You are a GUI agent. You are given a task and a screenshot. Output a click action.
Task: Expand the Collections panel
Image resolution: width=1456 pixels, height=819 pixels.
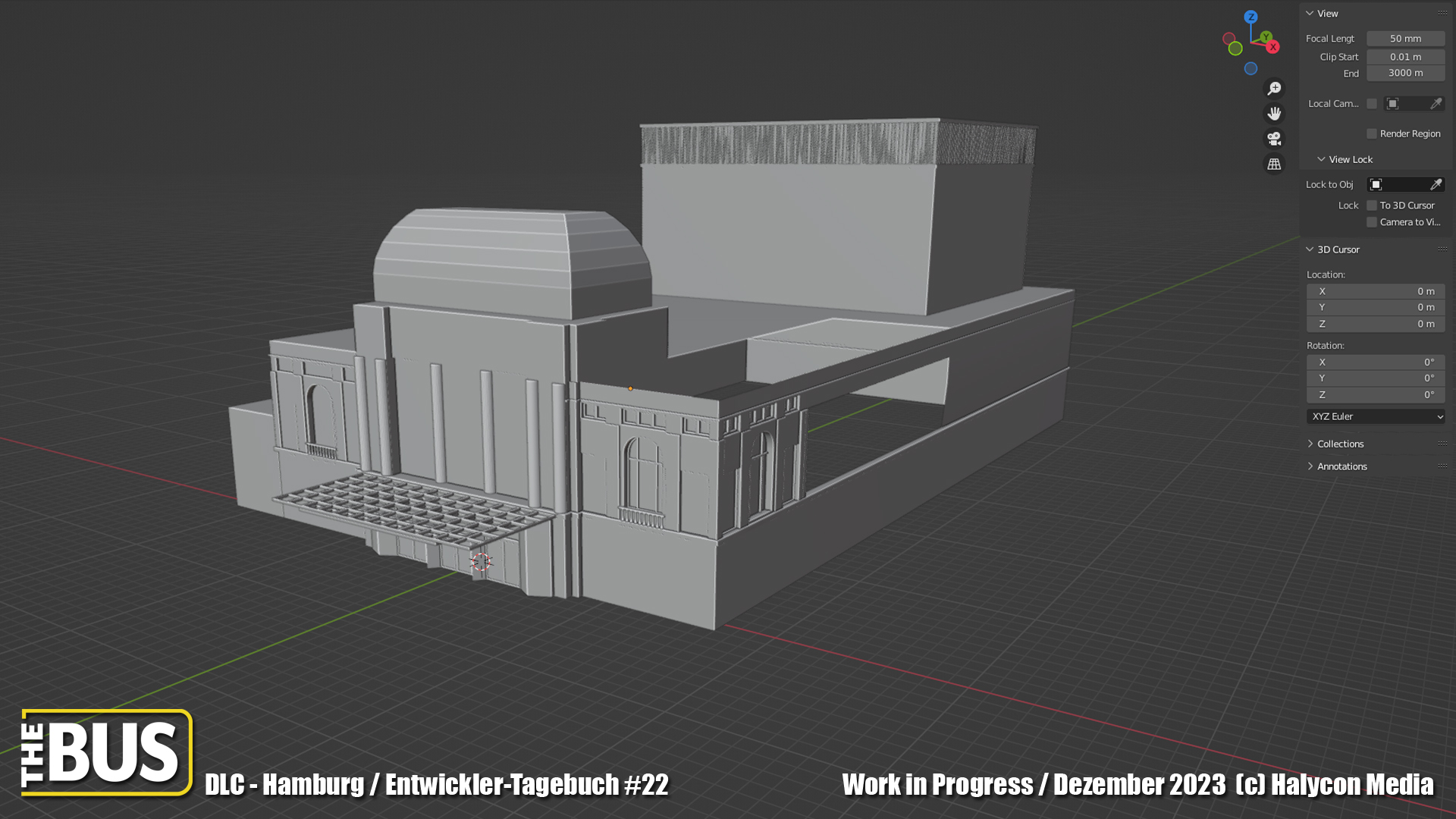coord(1339,444)
